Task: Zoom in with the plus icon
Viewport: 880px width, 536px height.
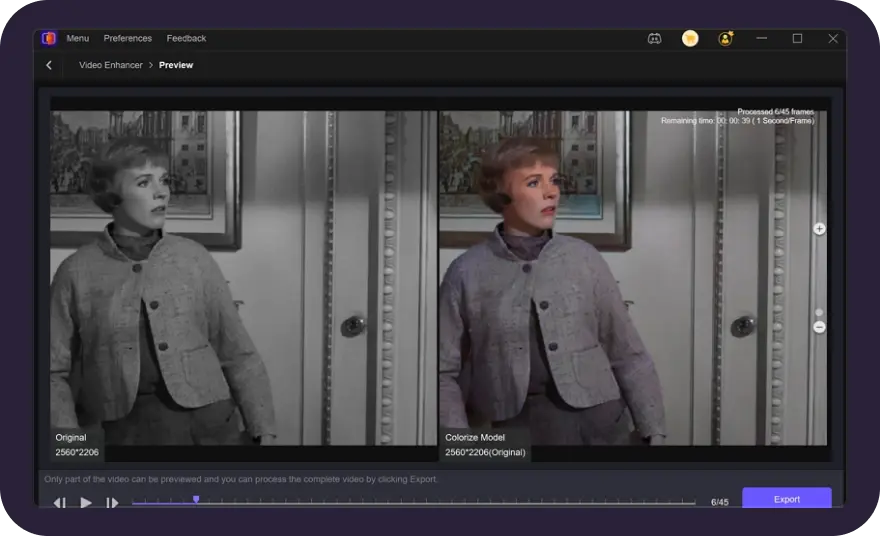Action: (819, 229)
